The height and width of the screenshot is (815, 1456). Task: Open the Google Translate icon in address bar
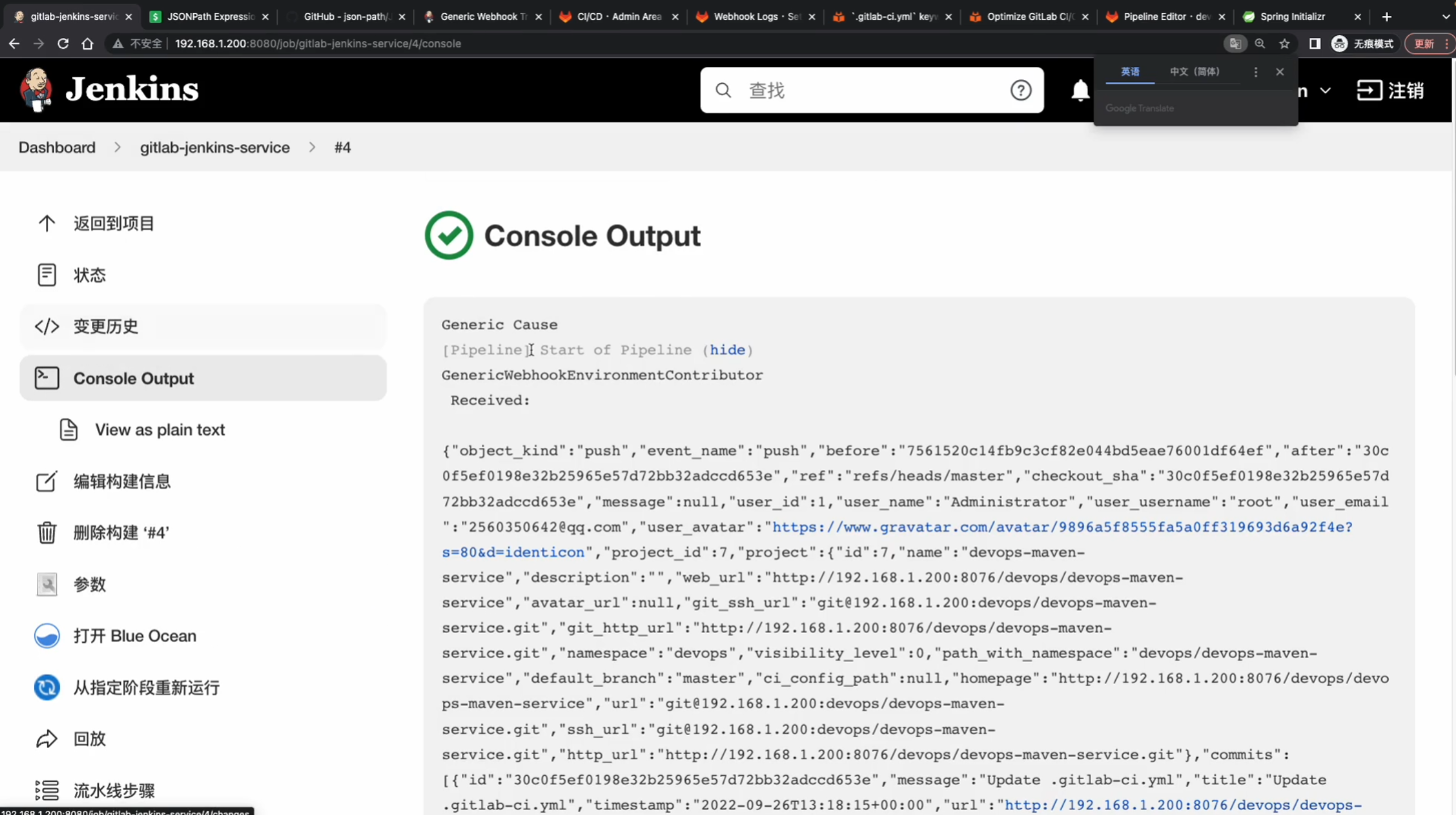pos(1235,44)
